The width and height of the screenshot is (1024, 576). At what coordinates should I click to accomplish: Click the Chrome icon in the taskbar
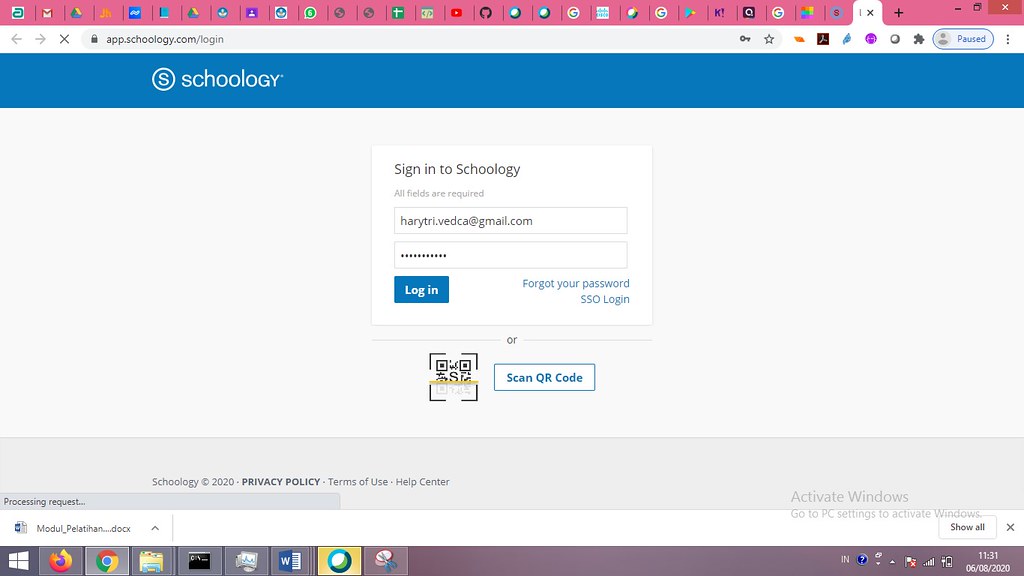pyautogui.click(x=107, y=561)
